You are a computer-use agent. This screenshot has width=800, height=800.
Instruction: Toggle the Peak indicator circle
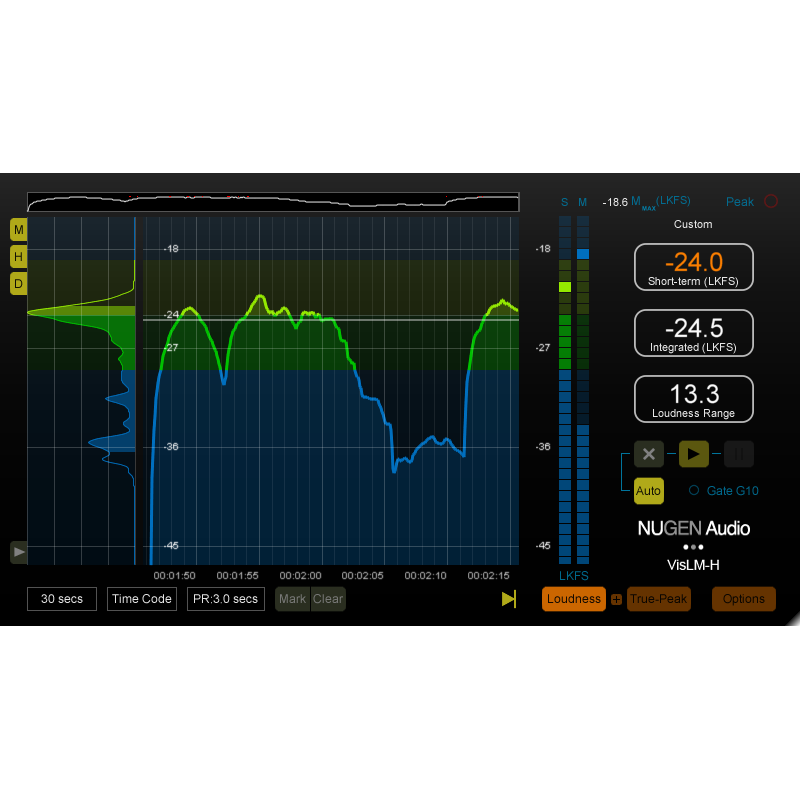click(x=771, y=202)
